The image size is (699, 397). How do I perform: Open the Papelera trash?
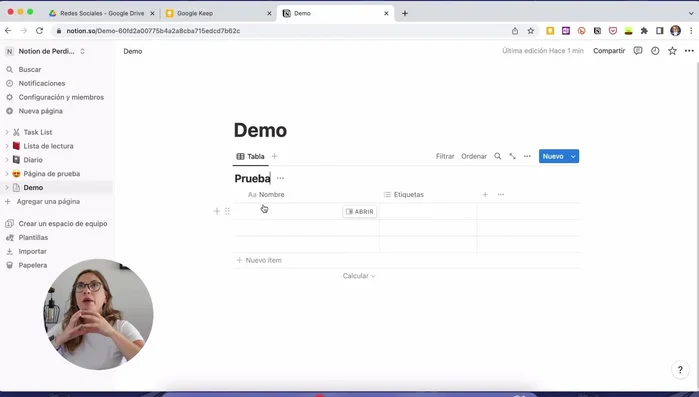pyautogui.click(x=33, y=265)
